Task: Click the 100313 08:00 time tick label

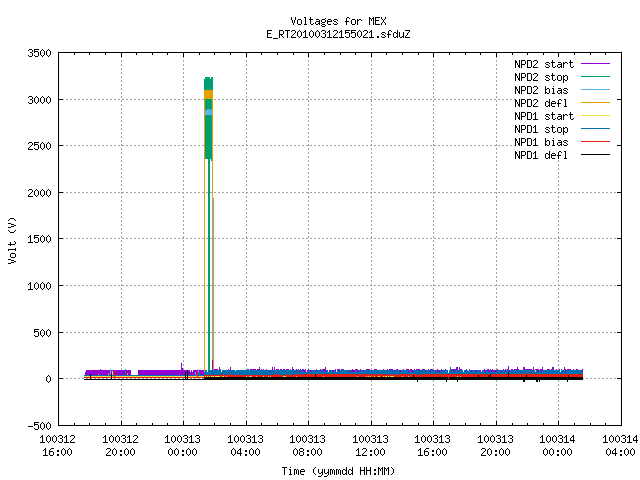Action: [307, 446]
